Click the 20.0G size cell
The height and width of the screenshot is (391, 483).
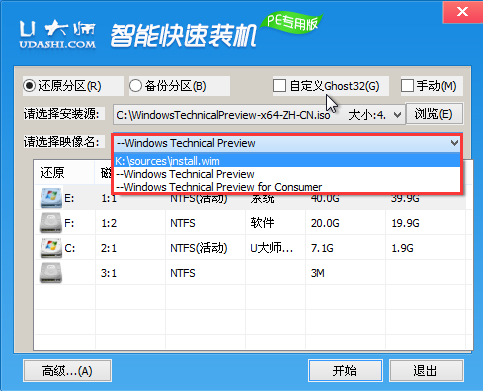click(x=325, y=223)
